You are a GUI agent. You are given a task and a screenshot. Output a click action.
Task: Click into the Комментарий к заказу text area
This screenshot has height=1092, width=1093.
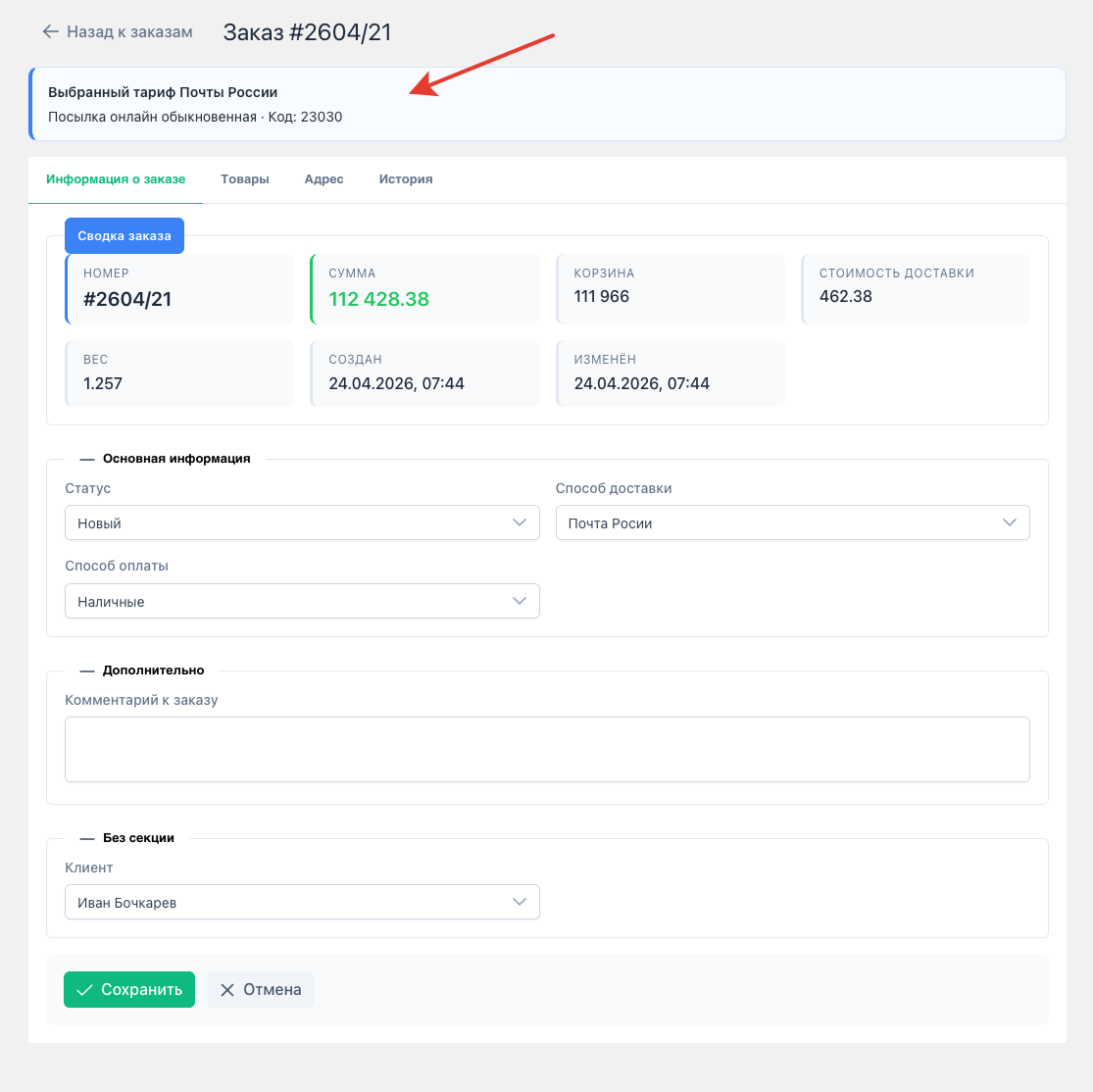547,750
